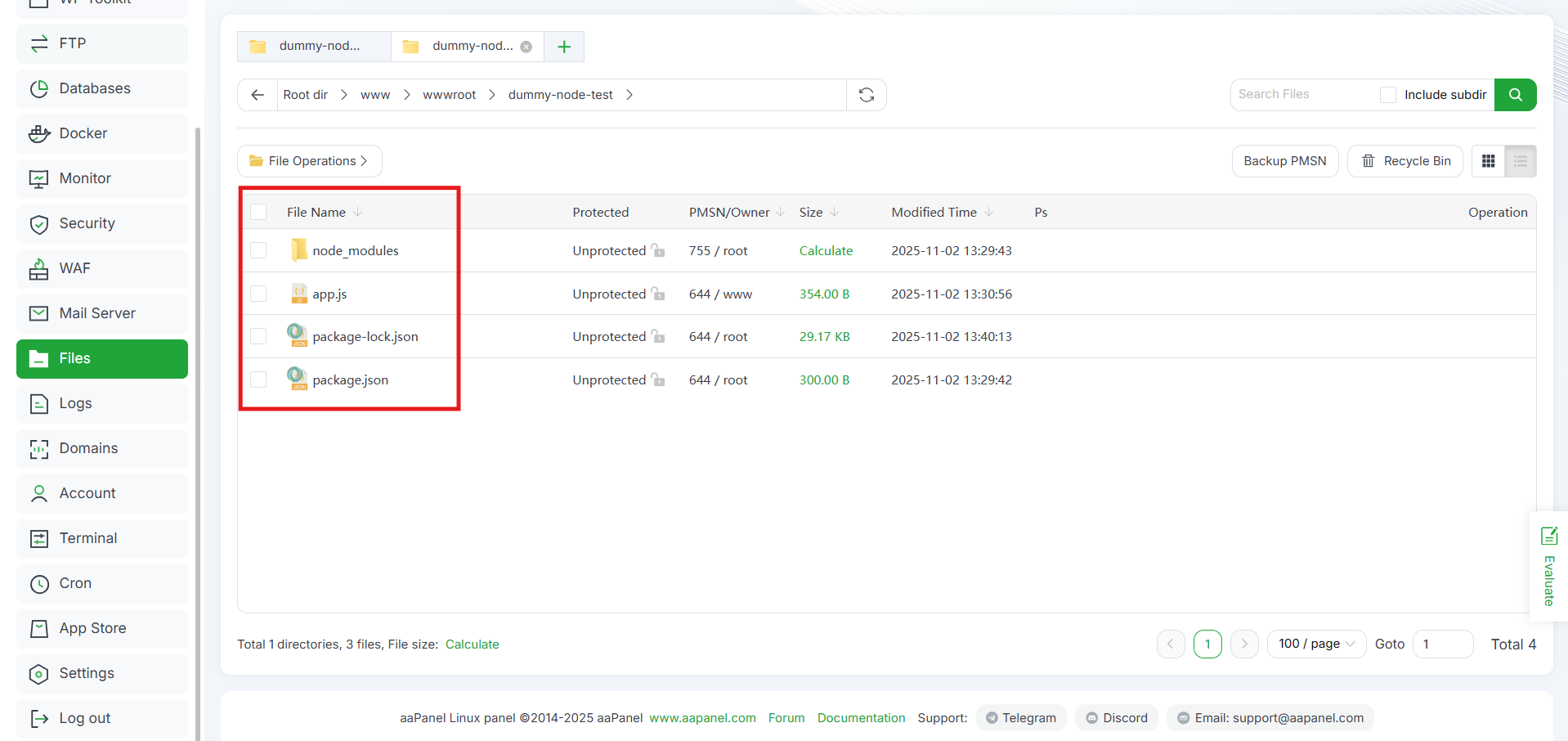The height and width of the screenshot is (741, 1568).
Task: Select the package-lock.json checkbox
Action: click(258, 336)
